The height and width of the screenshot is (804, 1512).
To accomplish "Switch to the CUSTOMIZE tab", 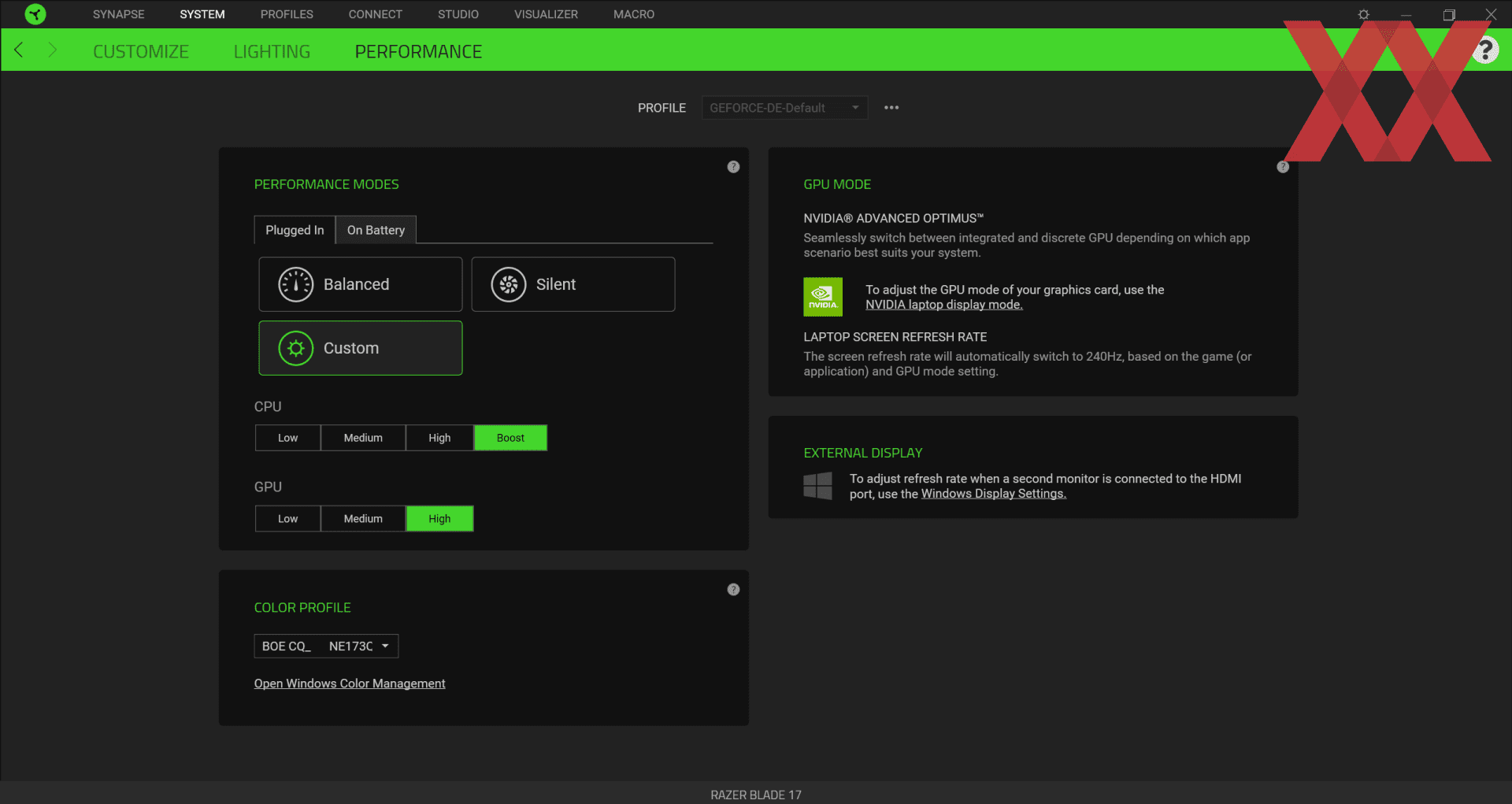I will (141, 51).
